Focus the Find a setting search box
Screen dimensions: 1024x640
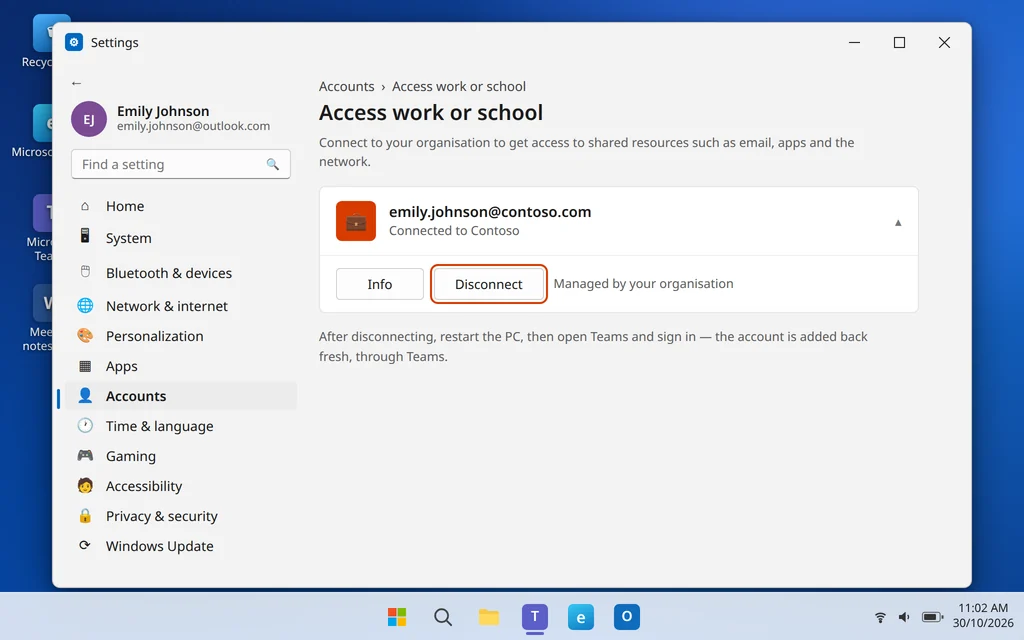[x=181, y=165]
